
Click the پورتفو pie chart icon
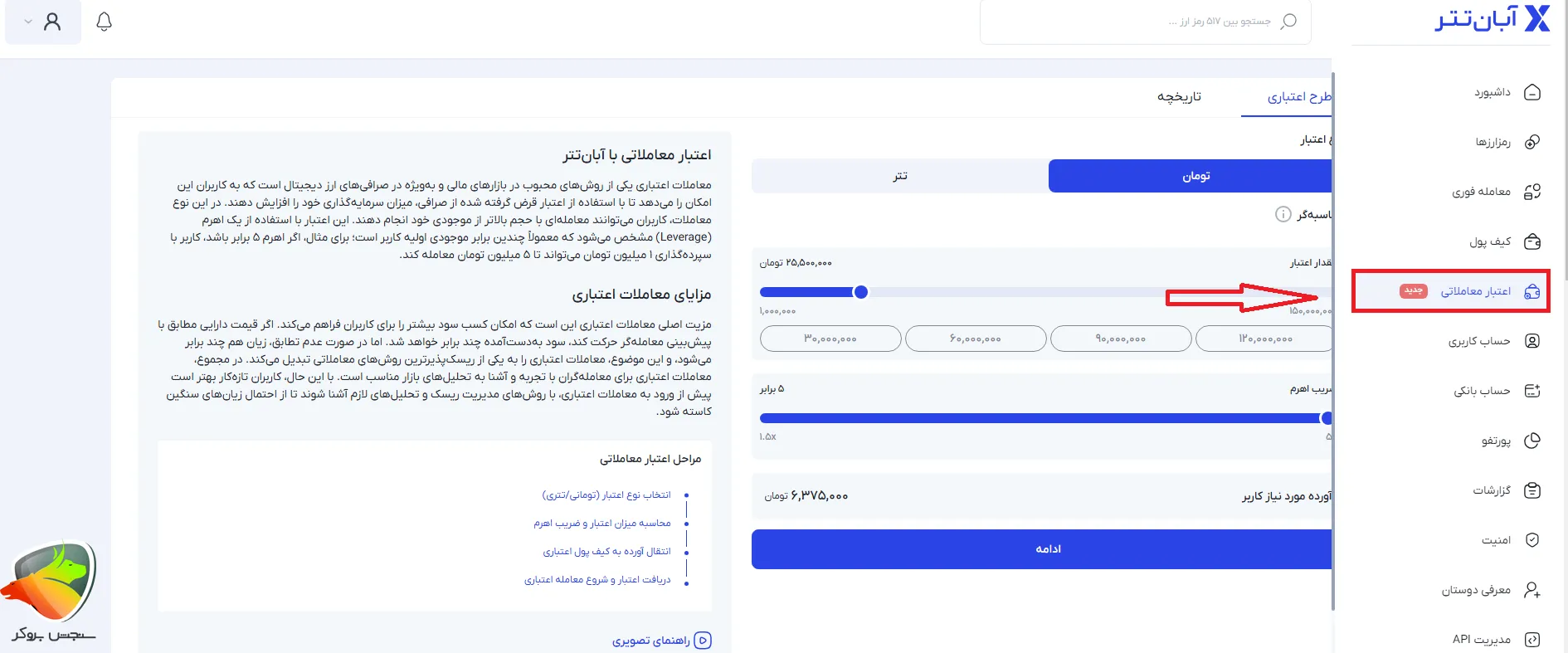(1532, 441)
